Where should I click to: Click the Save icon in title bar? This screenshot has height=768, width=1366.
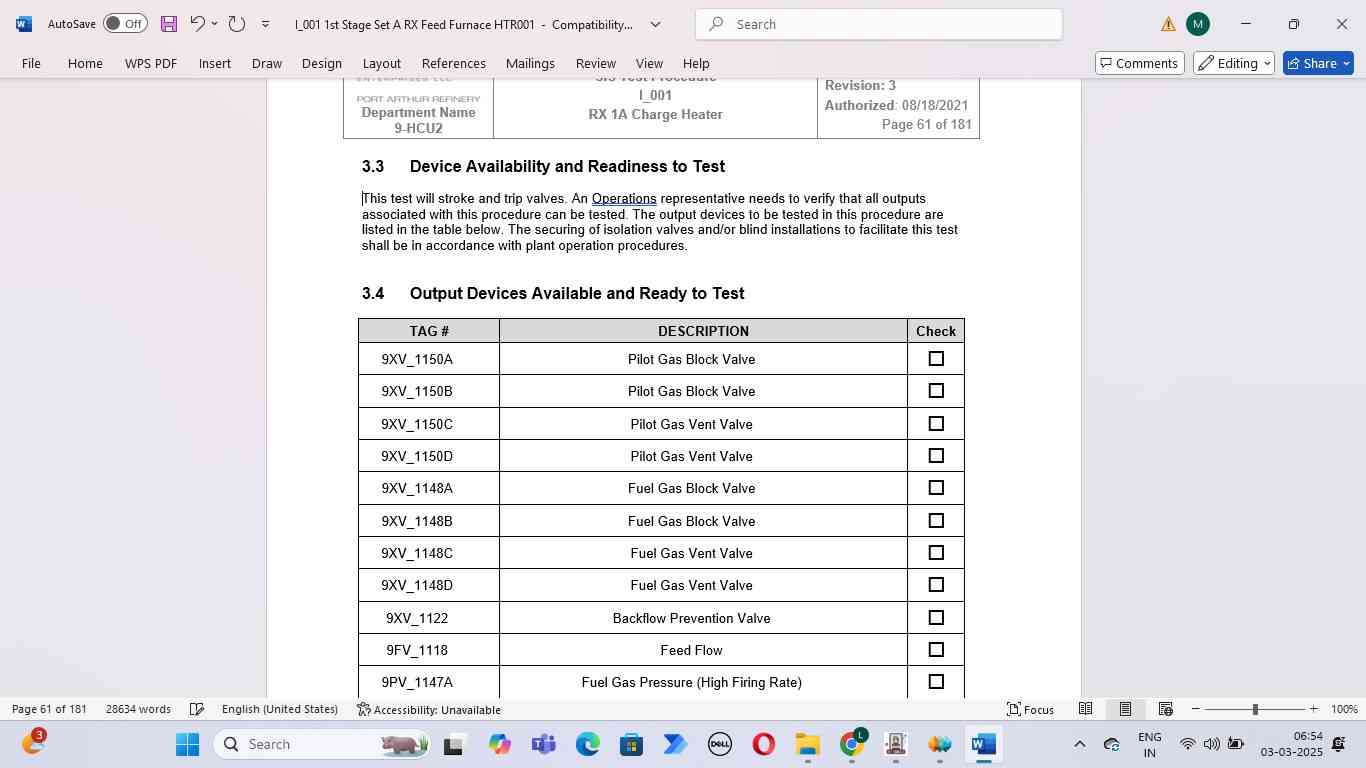[x=168, y=24]
